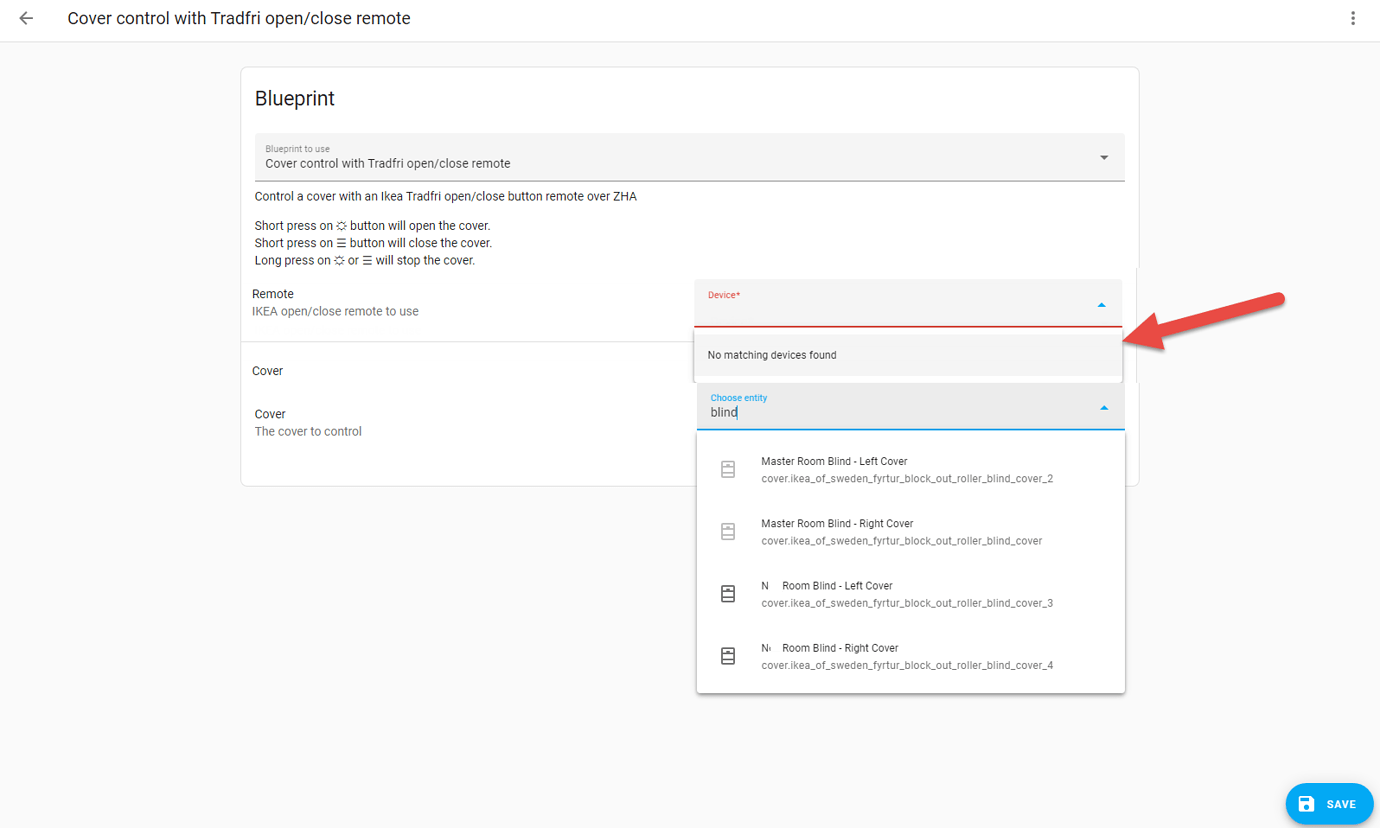This screenshot has width=1380, height=828.
Task: Click the blind icon beside the cover_4 entity
Action: coord(728,656)
